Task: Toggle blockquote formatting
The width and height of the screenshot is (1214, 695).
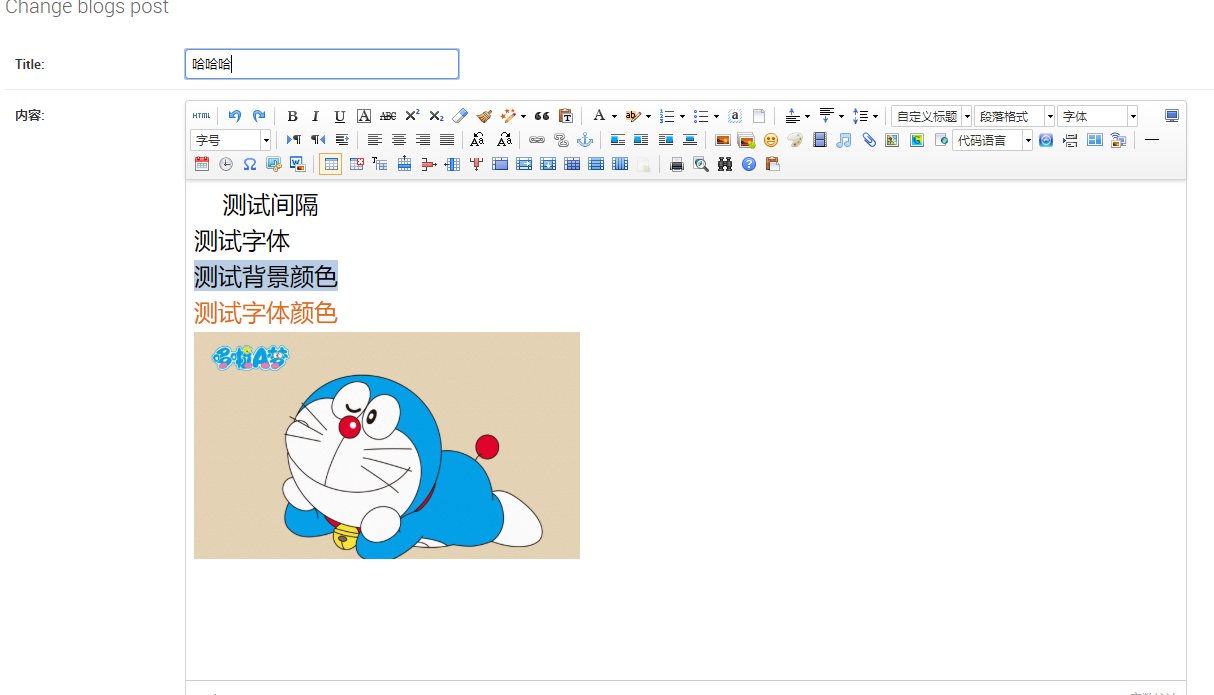Action: tap(542, 116)
